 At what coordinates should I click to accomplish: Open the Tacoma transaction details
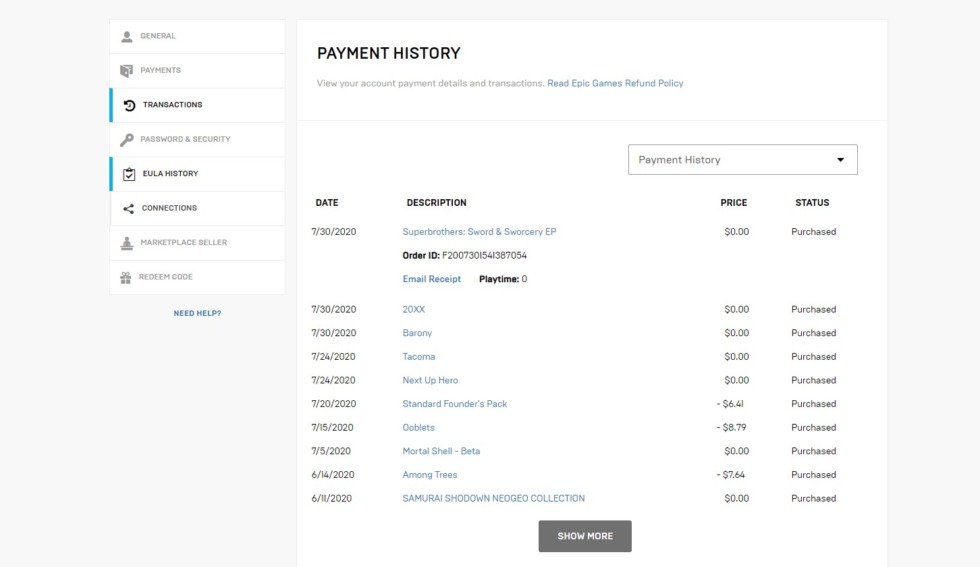[x=419, y=356]
